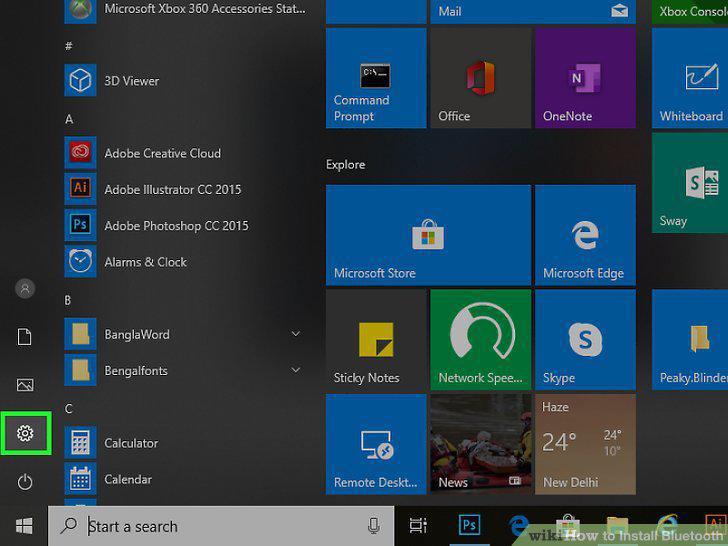Open the Whiteboard tile

coord(690,78)
